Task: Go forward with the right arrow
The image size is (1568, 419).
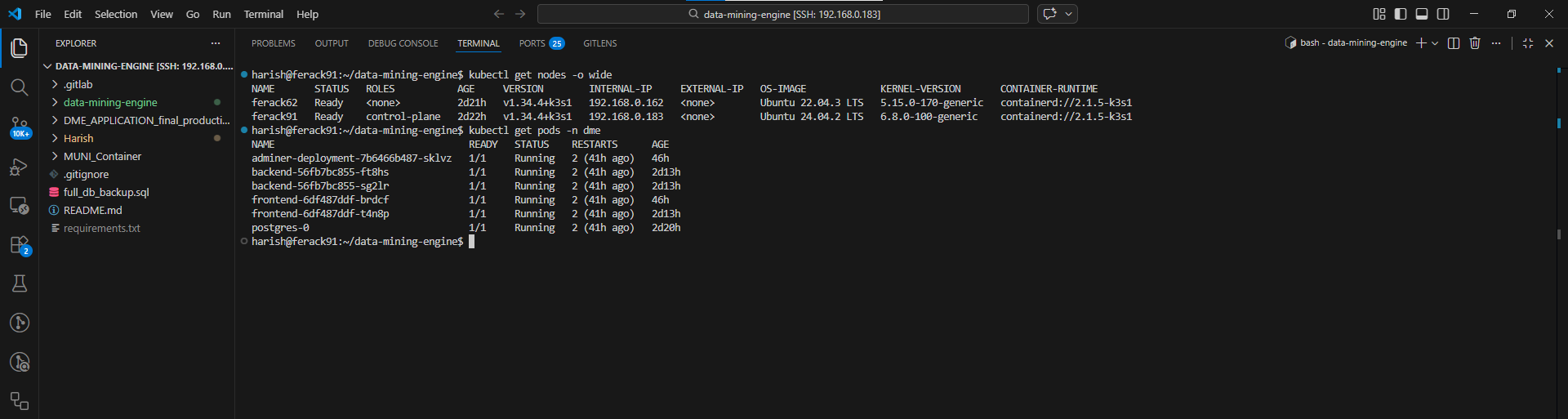Action: pos(520,14)
